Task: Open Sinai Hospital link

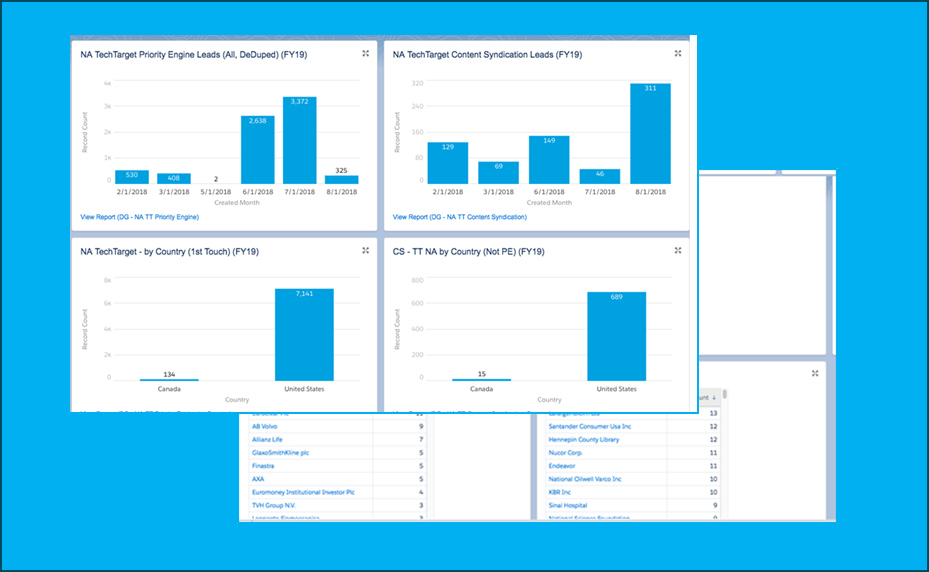Action: (568, 505)
